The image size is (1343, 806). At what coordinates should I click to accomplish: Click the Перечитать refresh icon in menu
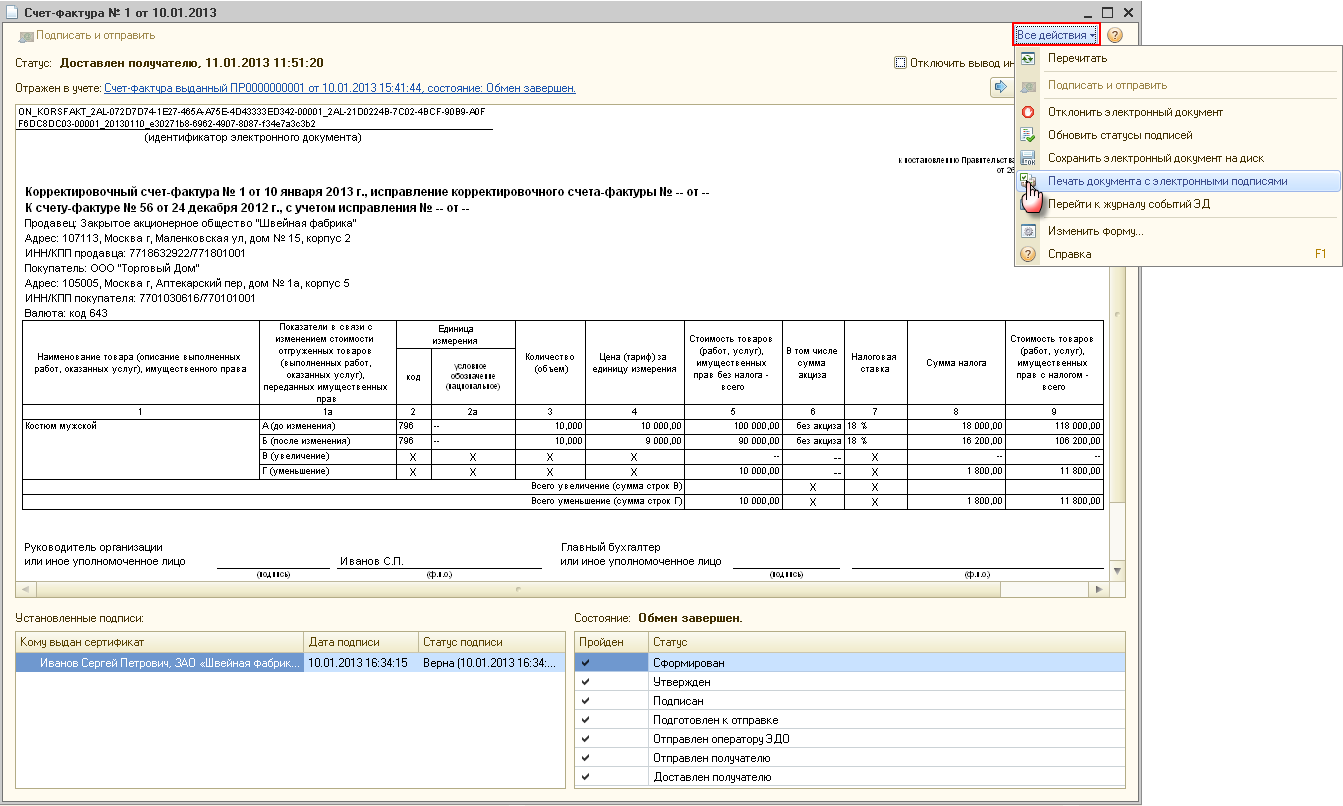[x=1027, y=59]
